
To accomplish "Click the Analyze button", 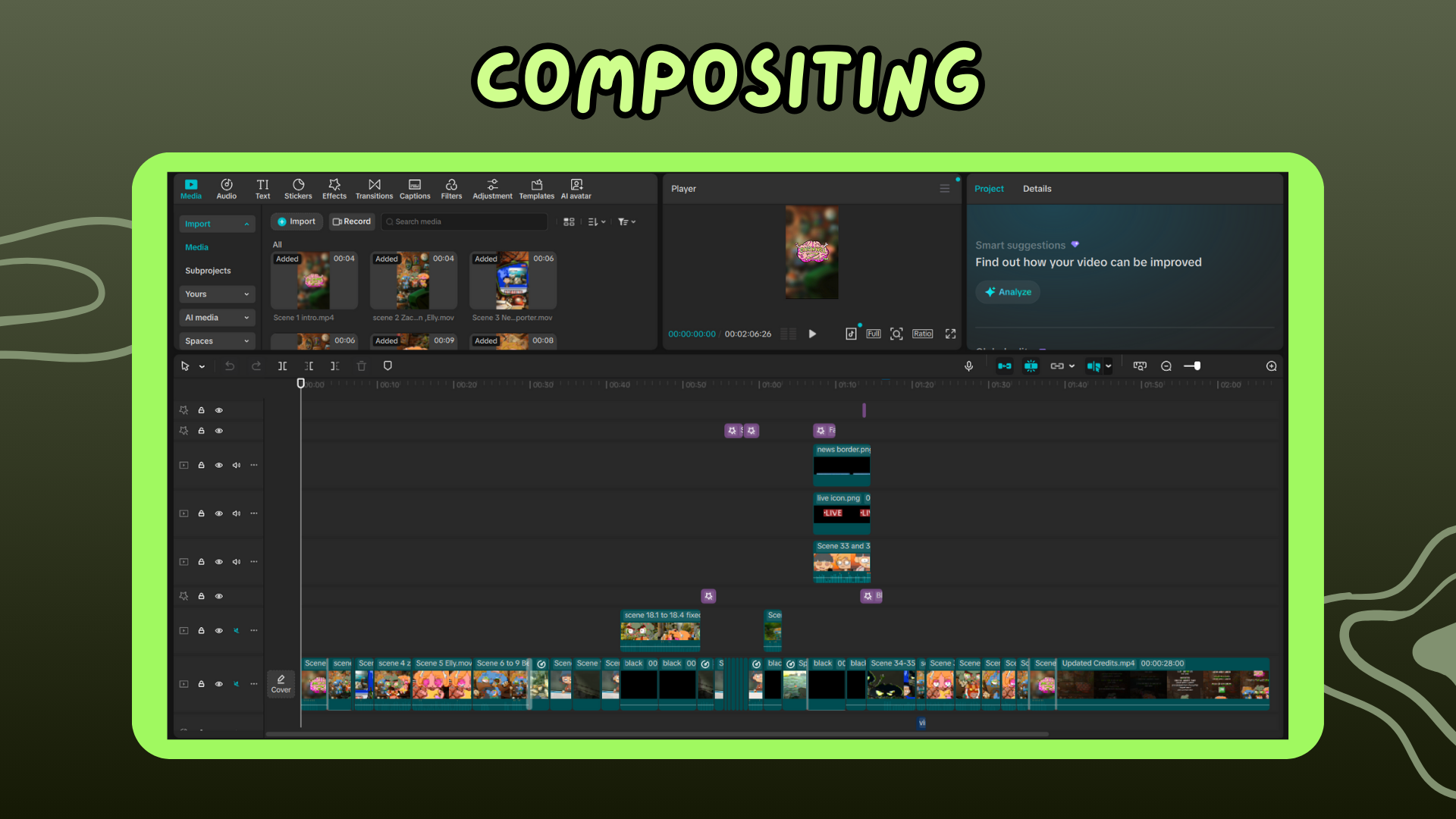I will 1008,292.
